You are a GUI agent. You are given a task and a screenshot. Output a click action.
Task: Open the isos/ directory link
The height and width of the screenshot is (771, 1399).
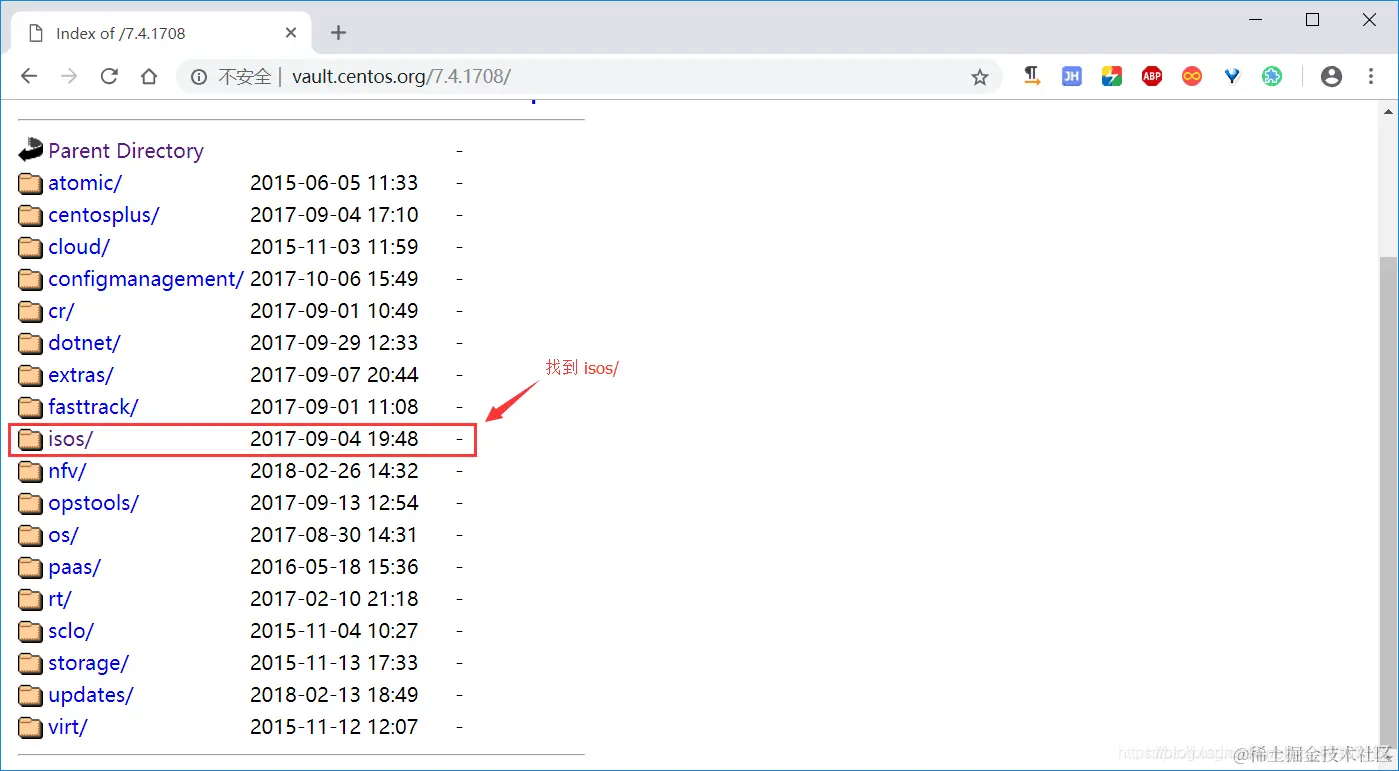(70, 439)
